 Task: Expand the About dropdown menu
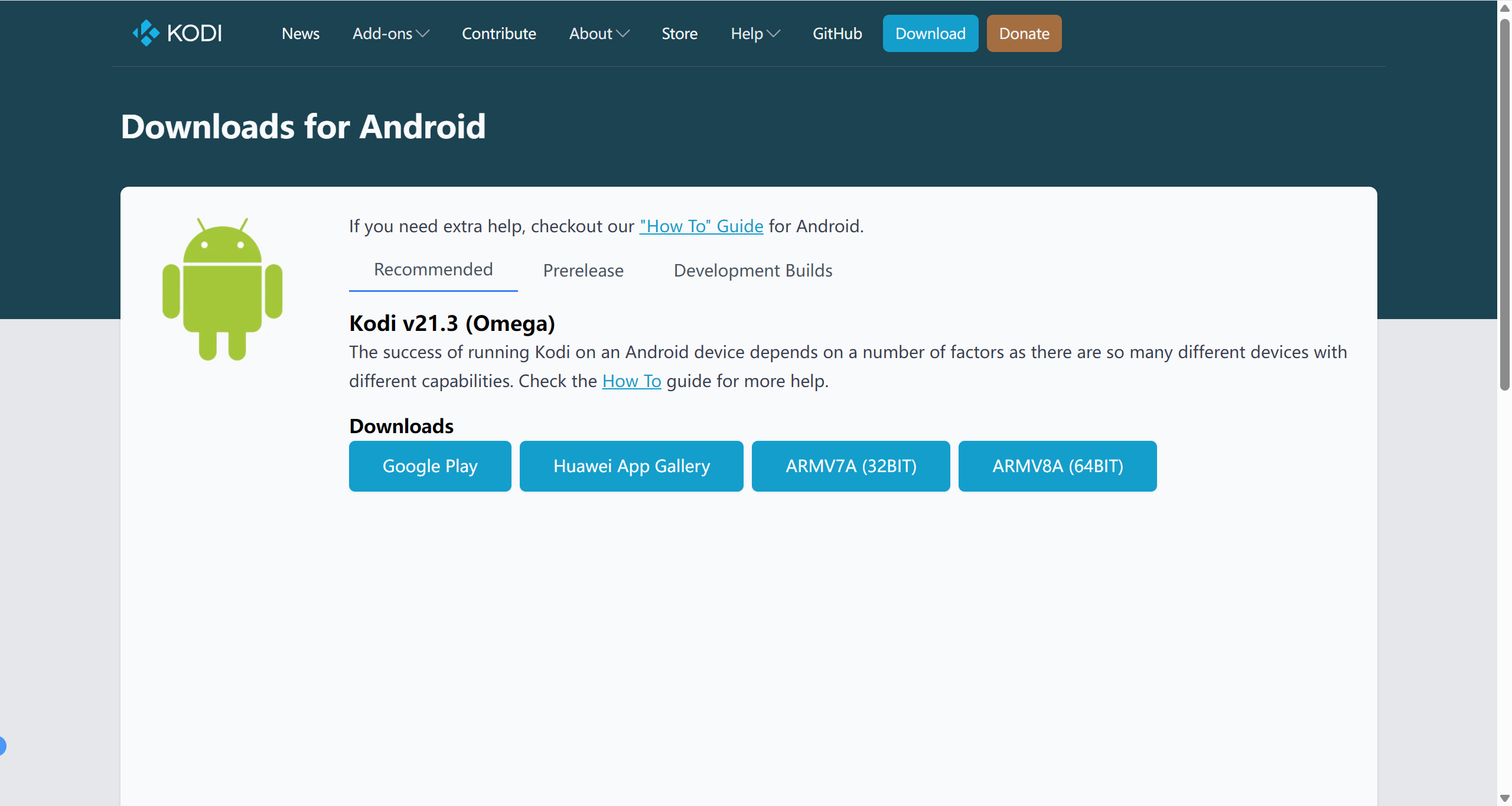tap(599, 34)
